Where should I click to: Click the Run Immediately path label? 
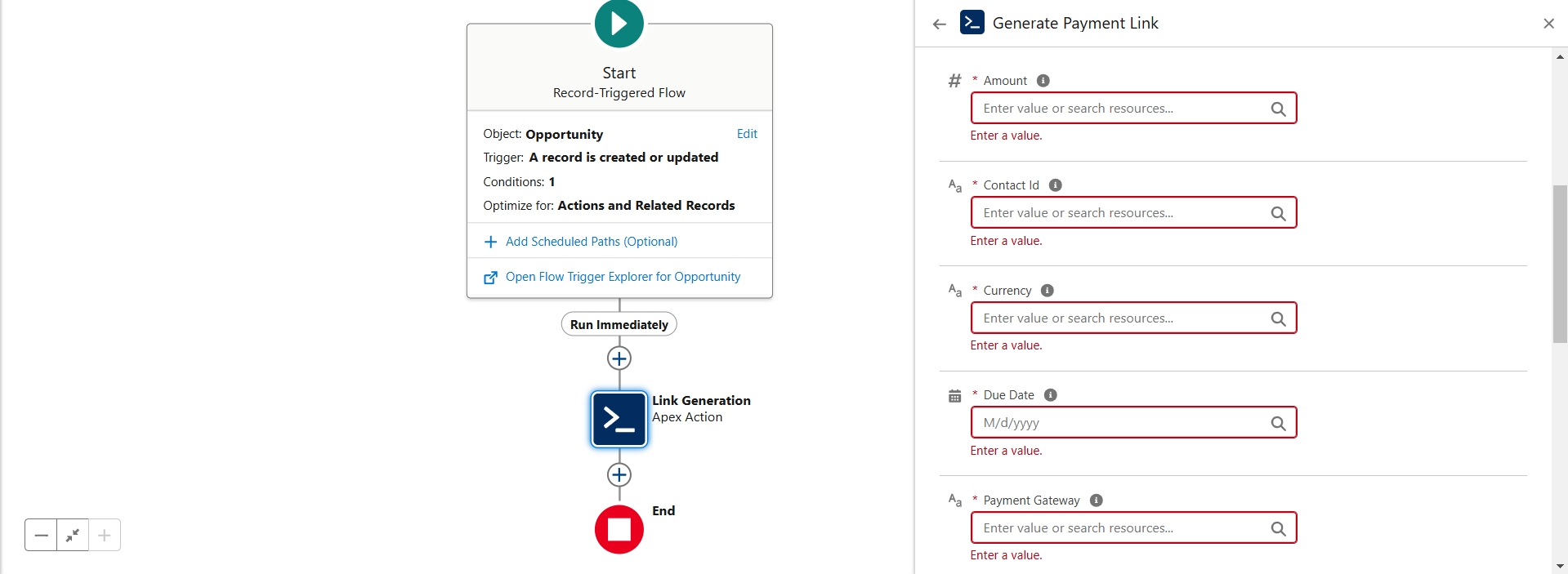(x=619, y=324)
